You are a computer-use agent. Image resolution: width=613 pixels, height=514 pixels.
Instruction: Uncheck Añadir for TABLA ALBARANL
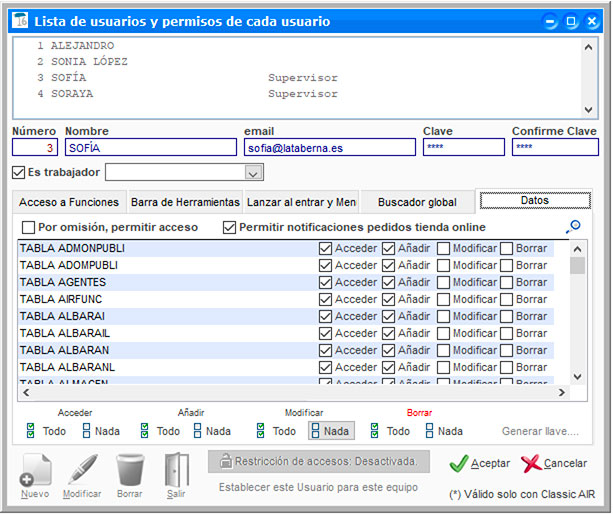(388, 367)
